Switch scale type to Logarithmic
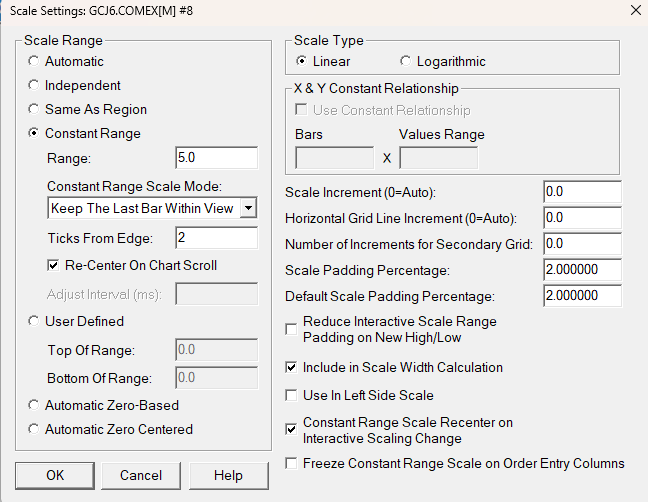 coord(406,62)
